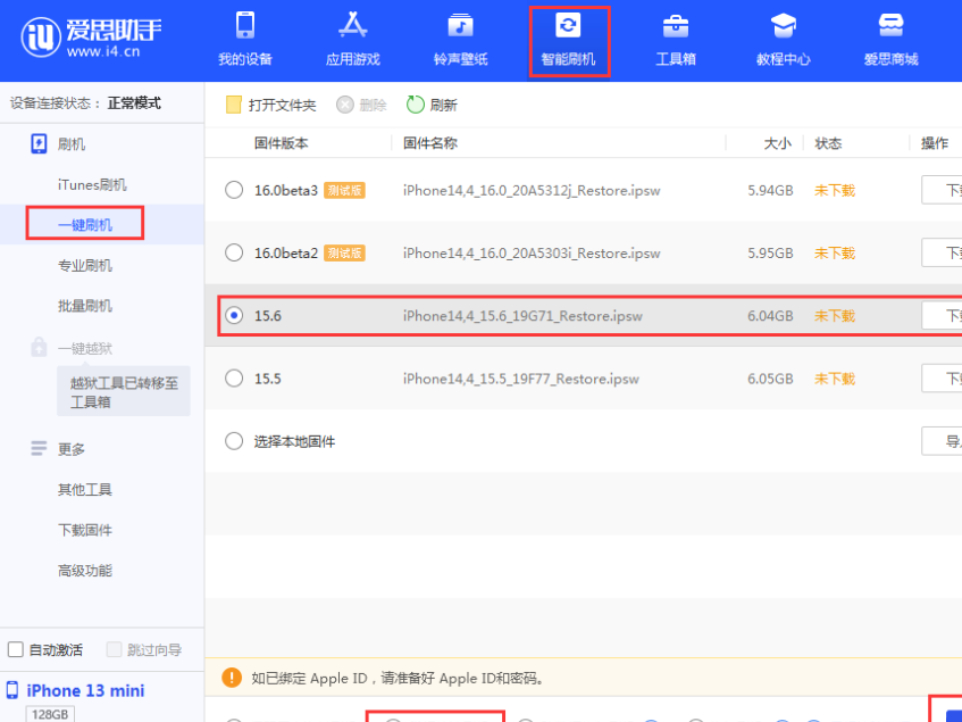Select the 一键刷机 sidebar item
962x722 pixels.
click(x=85, y=225)
